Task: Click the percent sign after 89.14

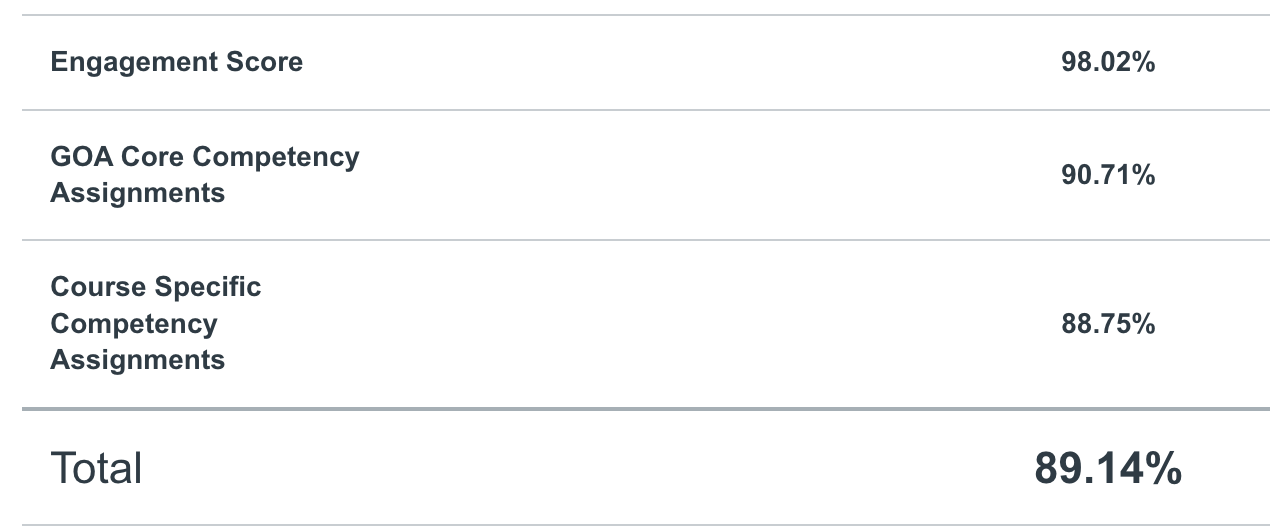Action: coord(1164,468)
